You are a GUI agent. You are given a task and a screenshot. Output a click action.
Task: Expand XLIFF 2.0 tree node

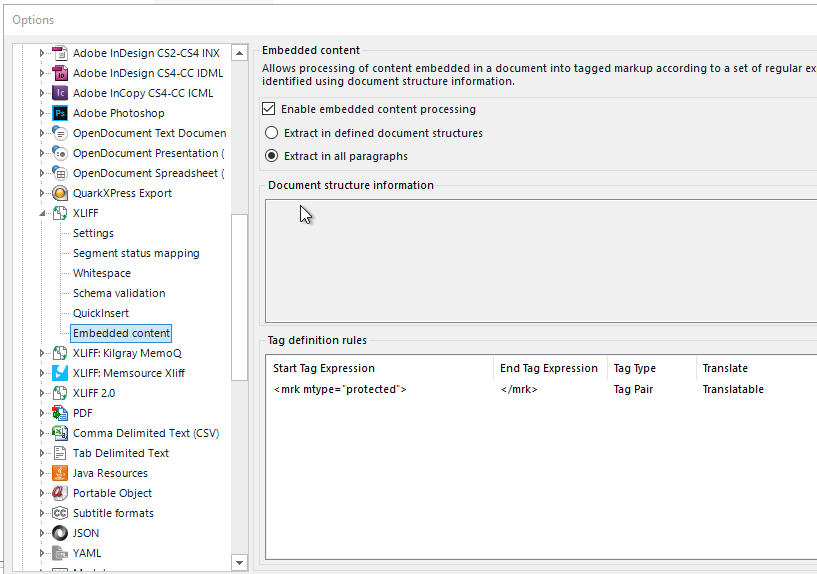point(42,393)
